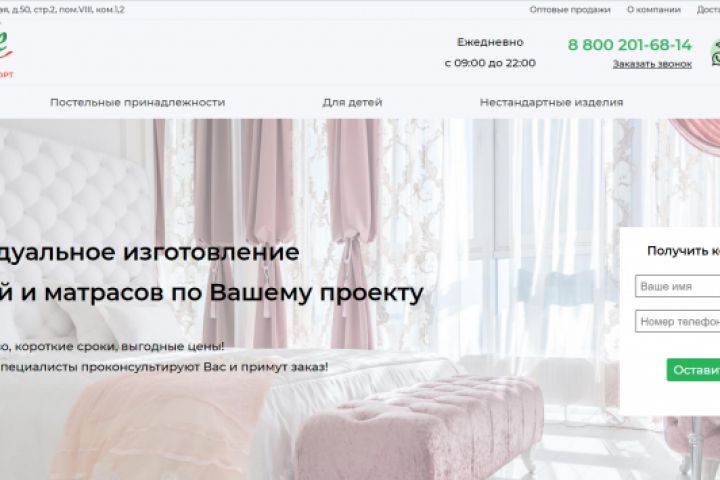
Task: Click the address text in the top bar
Action: pyautogui.click(x=62, y=10)
